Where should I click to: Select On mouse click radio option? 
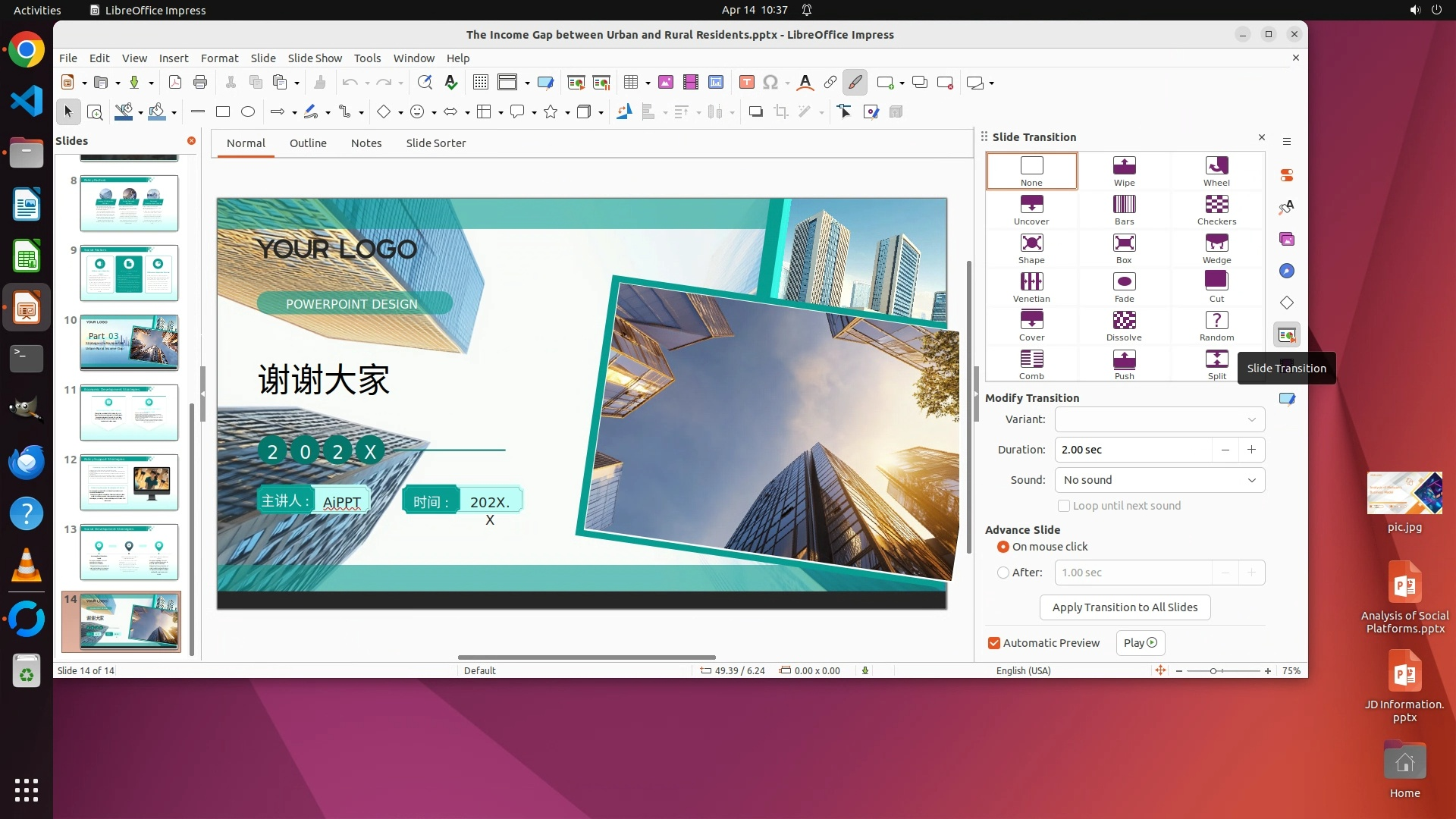[1003, 547]
